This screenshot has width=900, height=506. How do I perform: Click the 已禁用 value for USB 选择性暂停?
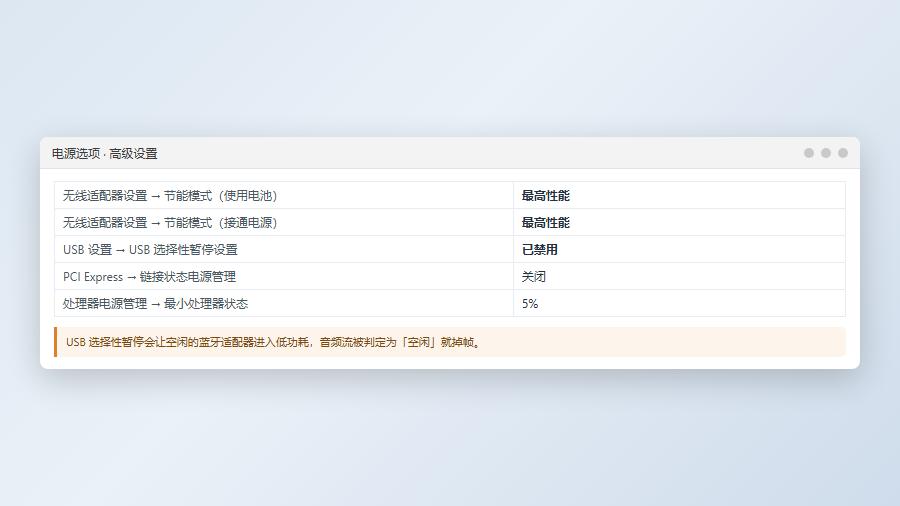click(540, 250)
